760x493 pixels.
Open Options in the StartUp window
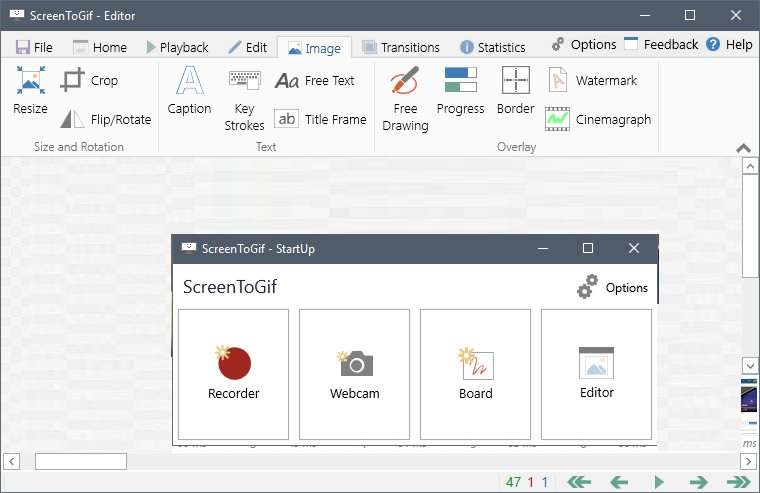613,287
